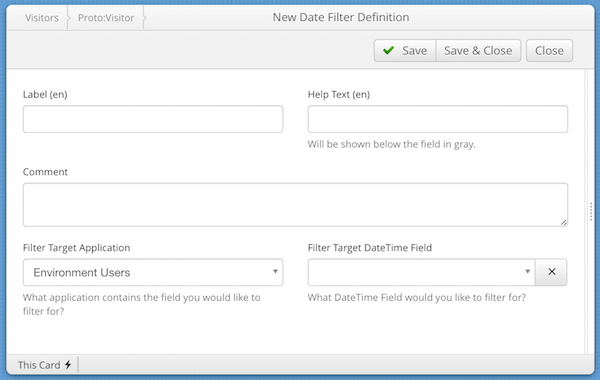This screenshot has height=380, width=600.
Task: Click the Close button
Action: coord(549,51)
